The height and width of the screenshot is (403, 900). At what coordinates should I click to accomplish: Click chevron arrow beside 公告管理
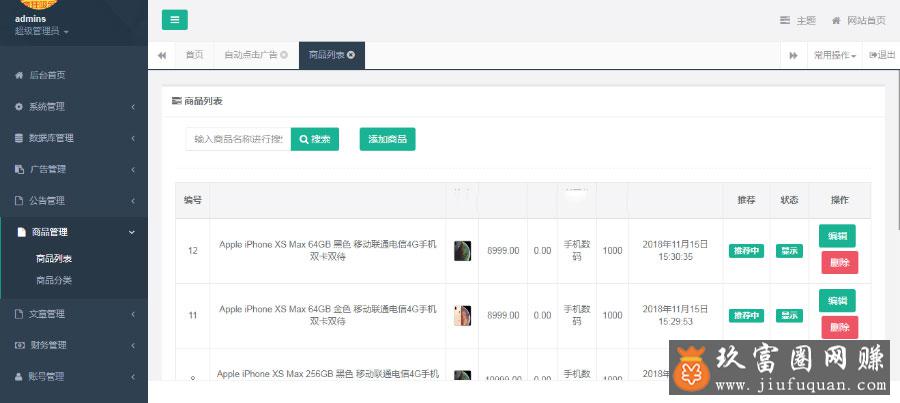pos(133,201)
